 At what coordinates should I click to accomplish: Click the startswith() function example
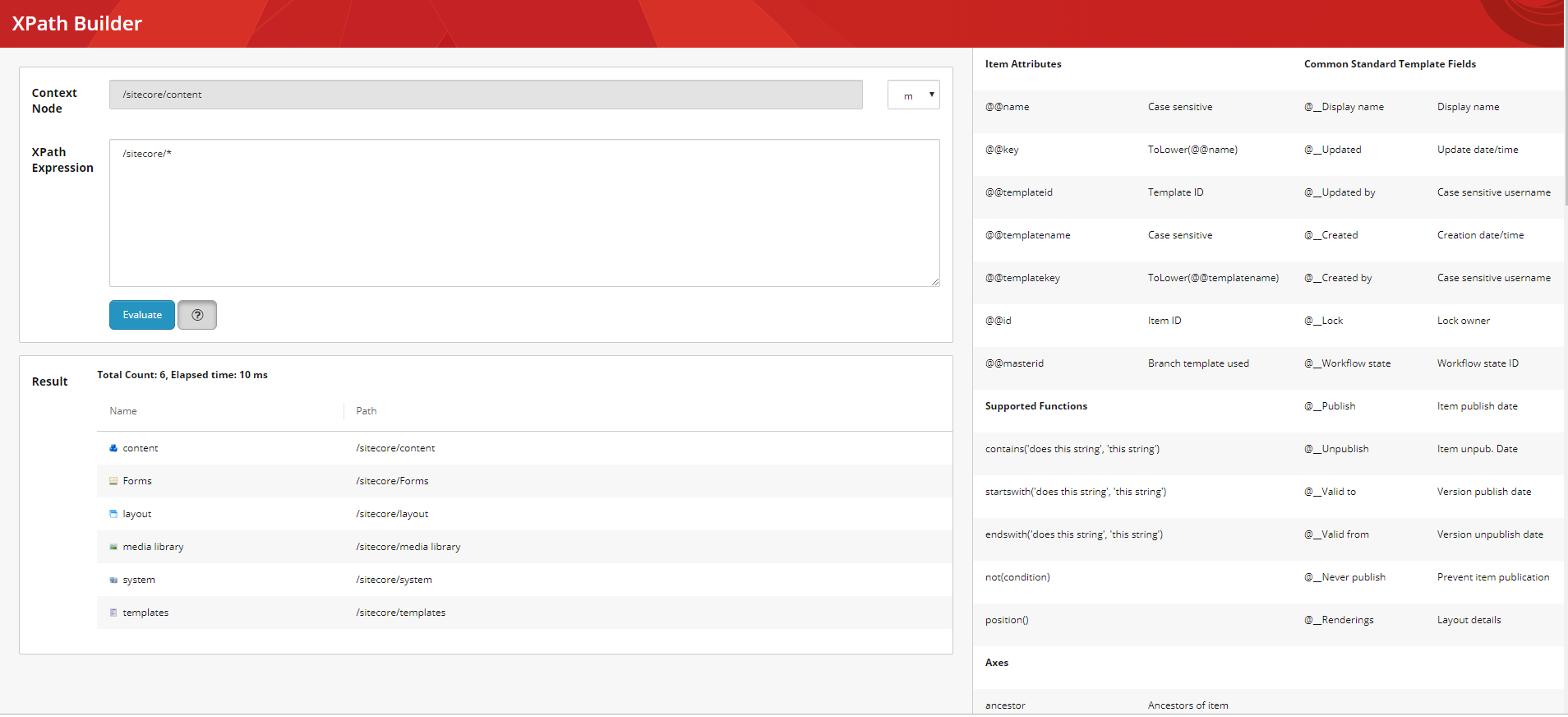pos(1076,492)
